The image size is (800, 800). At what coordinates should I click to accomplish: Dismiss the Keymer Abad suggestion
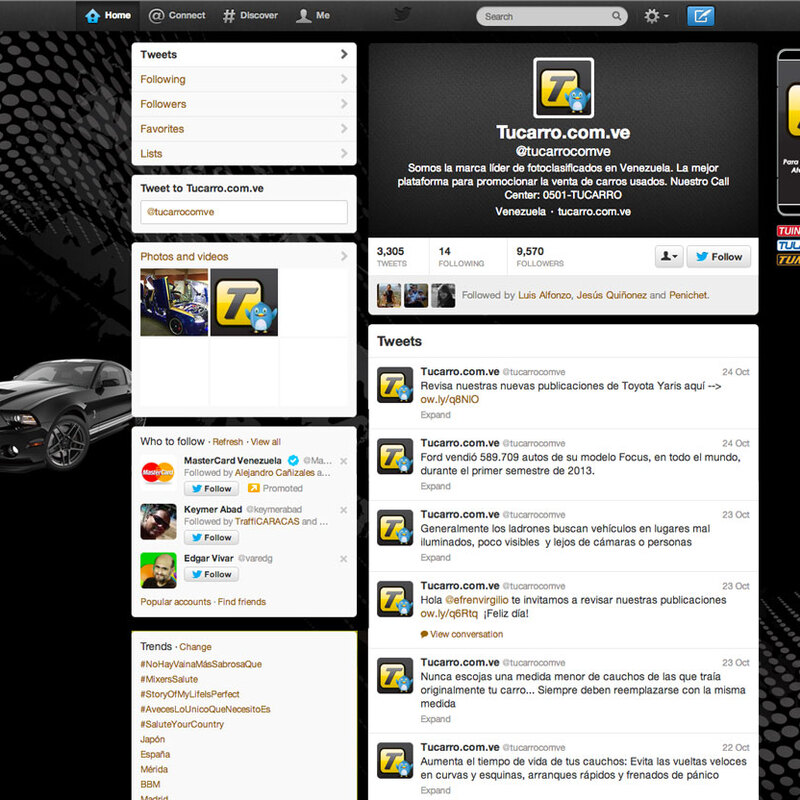coord(343,510)
